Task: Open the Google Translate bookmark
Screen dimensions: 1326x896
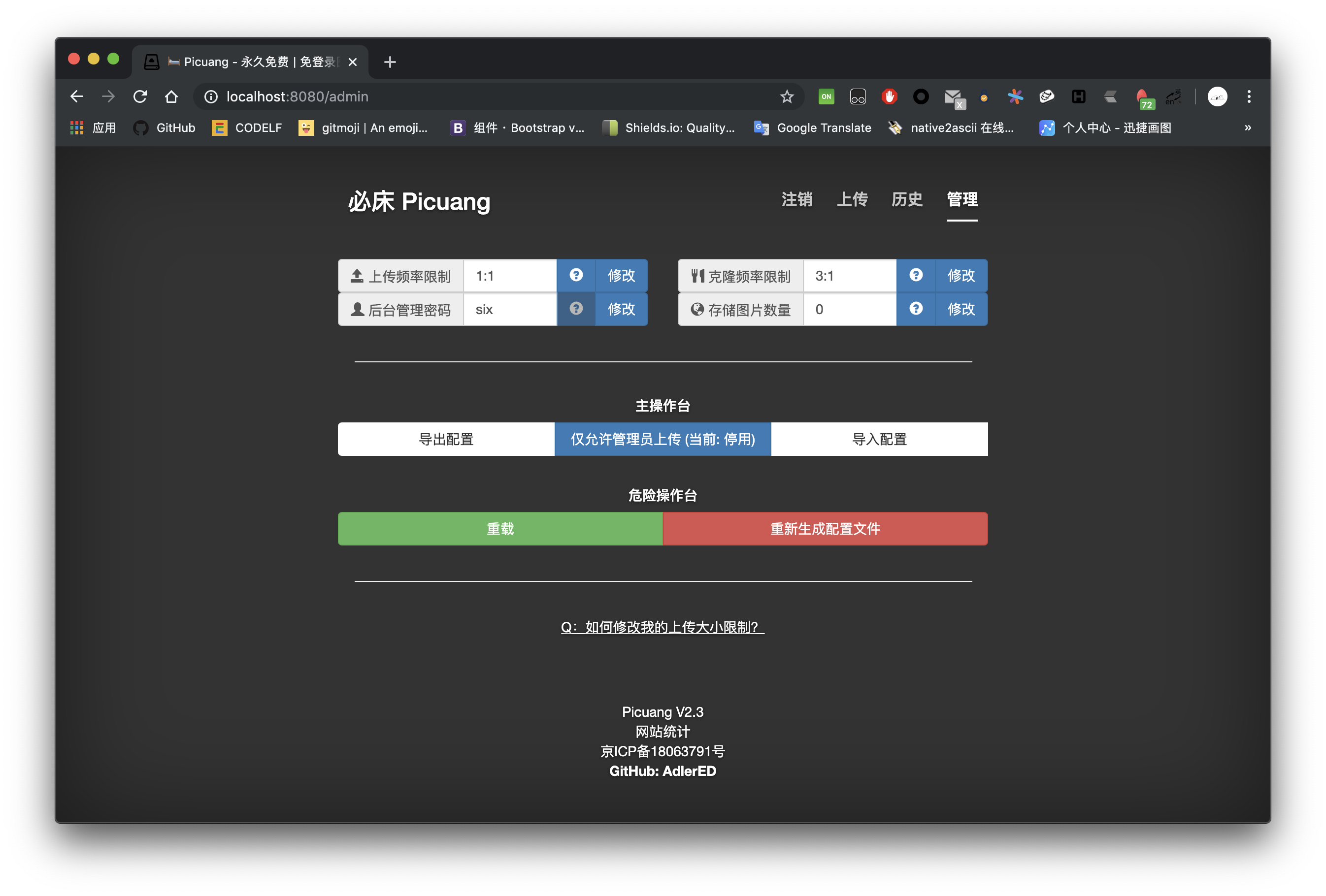Action: point(812,128)
